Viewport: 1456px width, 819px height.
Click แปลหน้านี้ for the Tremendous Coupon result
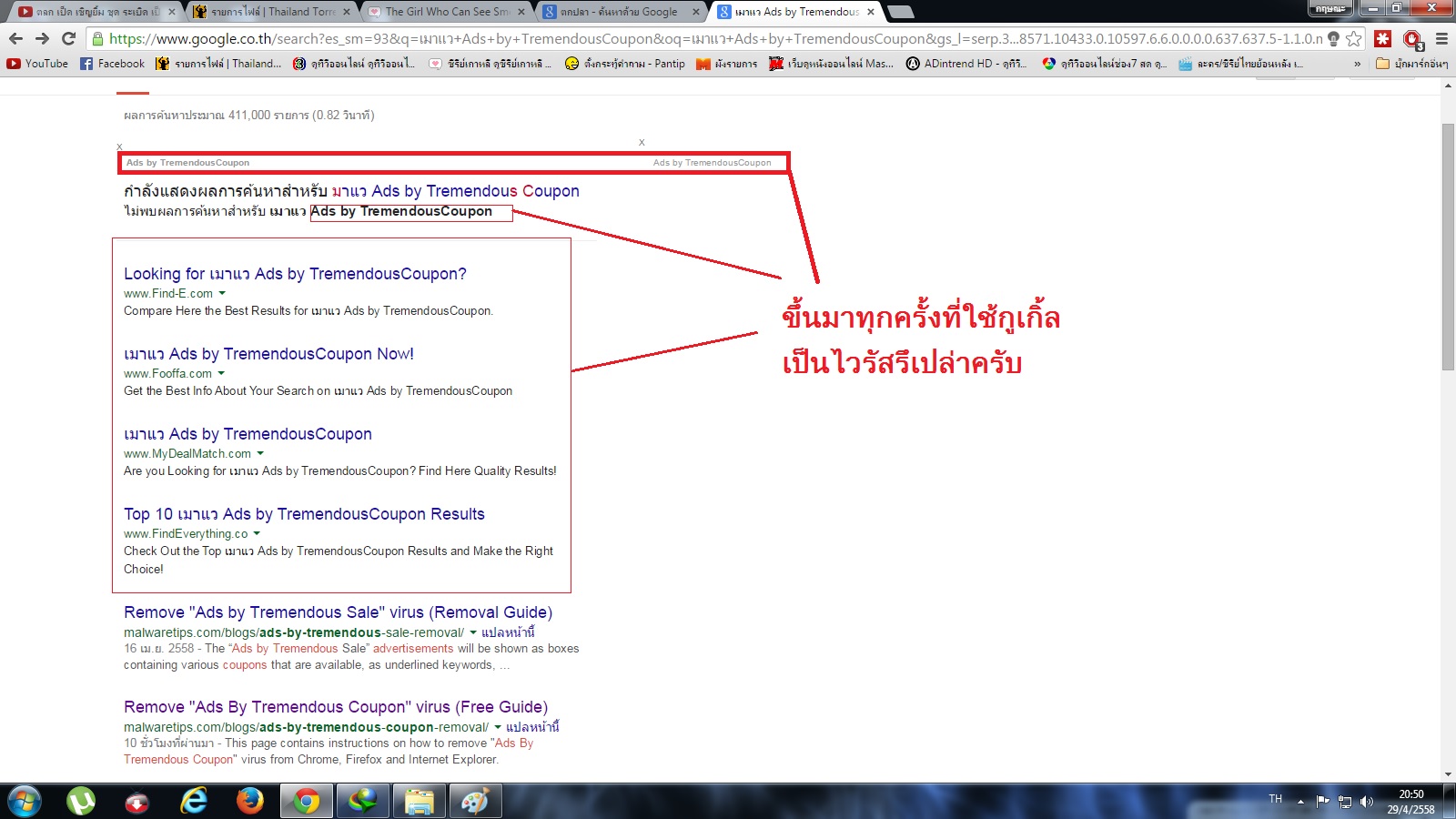tap(532, 727)
